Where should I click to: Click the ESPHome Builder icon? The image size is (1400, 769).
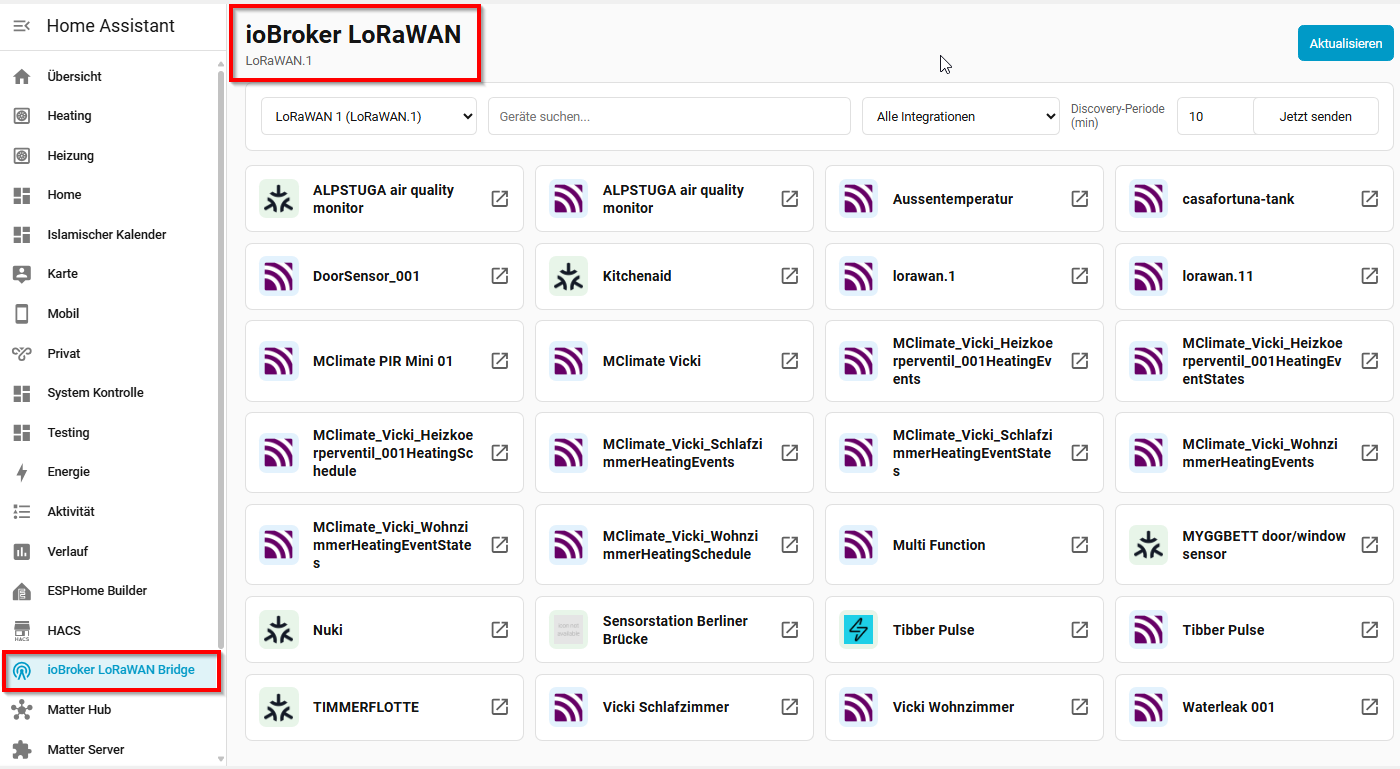[x=21, y=591]
